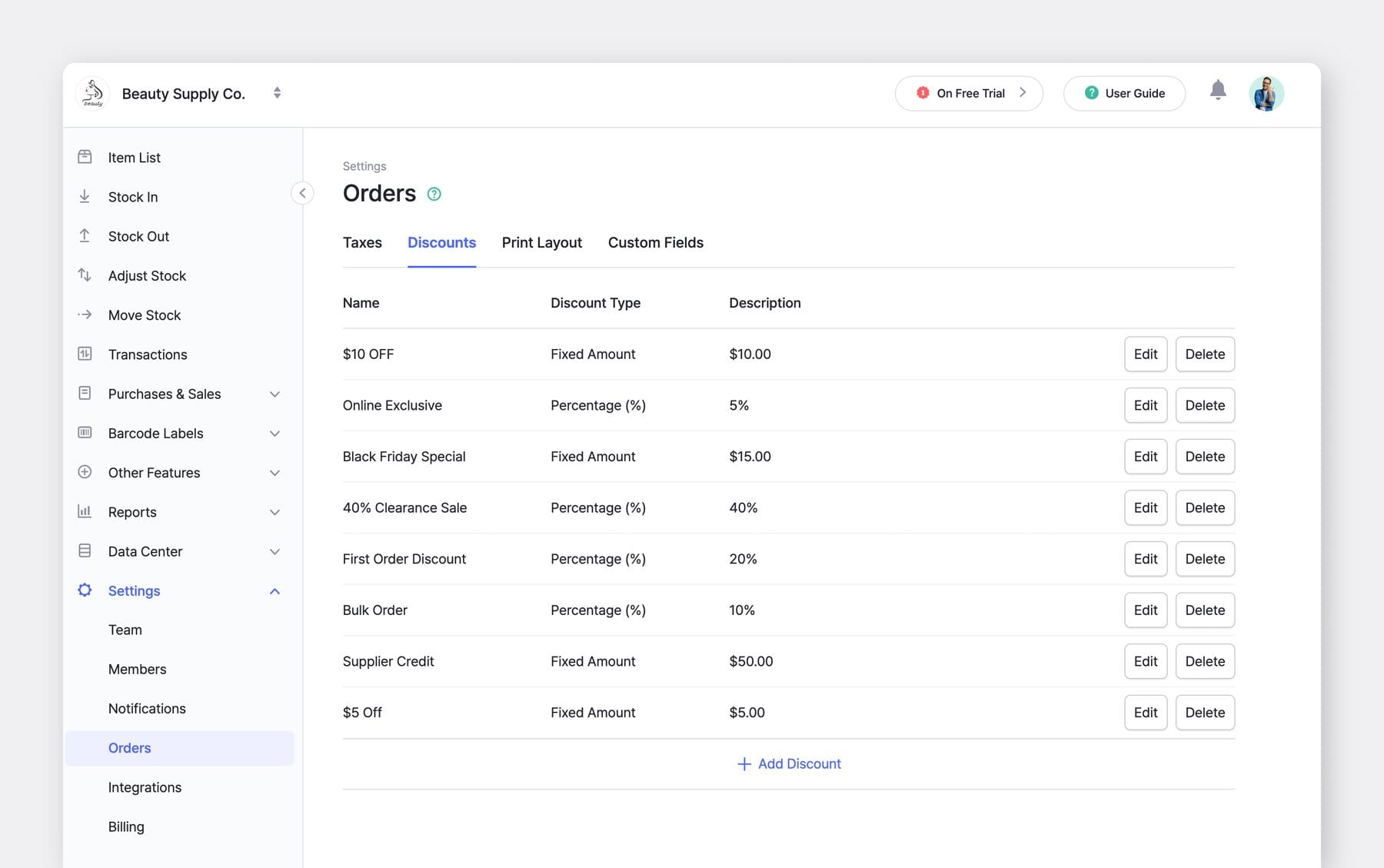Open the Item List sidebar icon
1384x868 pixels.
tap(85, 157)
